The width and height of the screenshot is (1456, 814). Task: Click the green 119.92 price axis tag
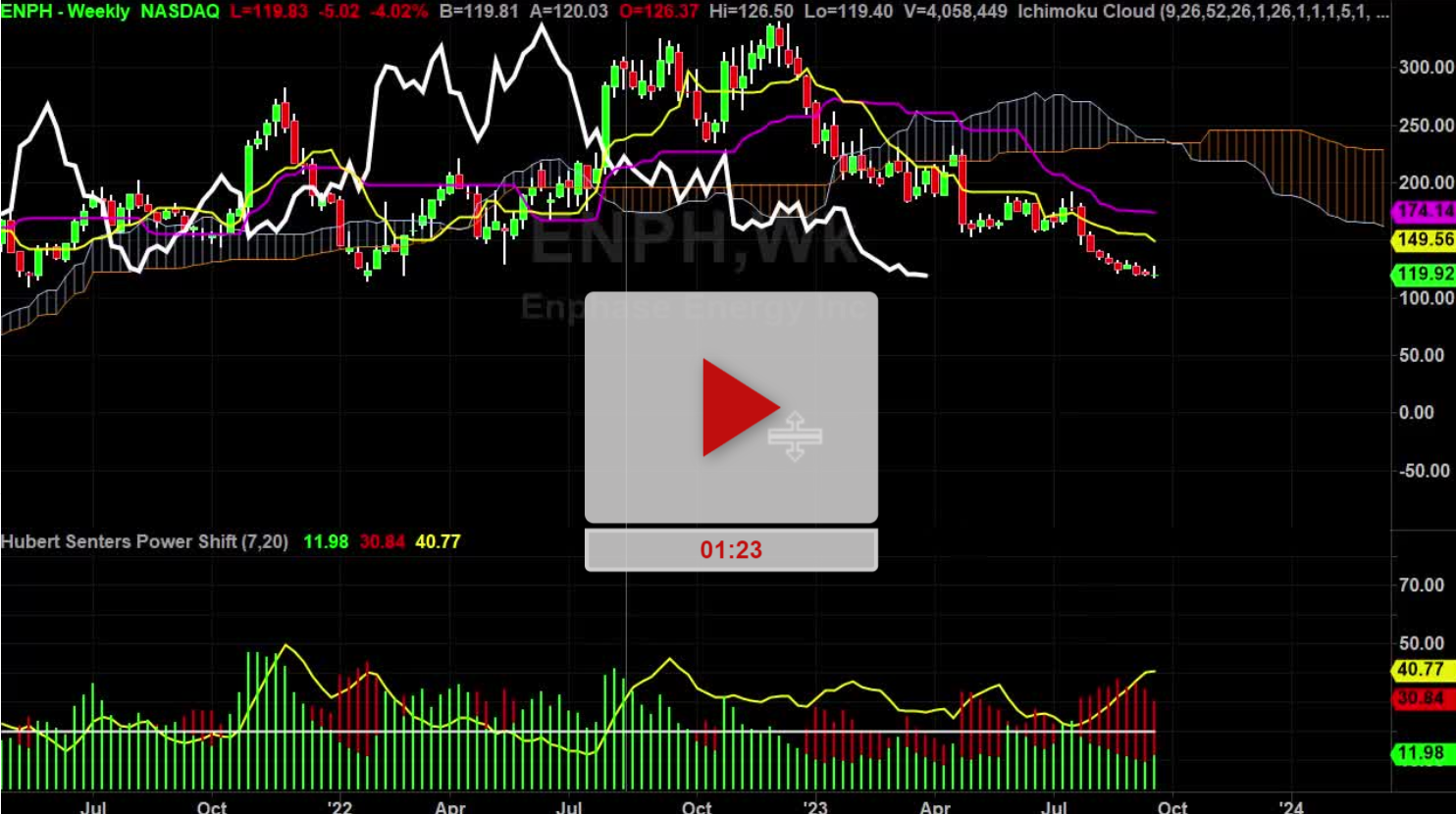(1425, 274)
